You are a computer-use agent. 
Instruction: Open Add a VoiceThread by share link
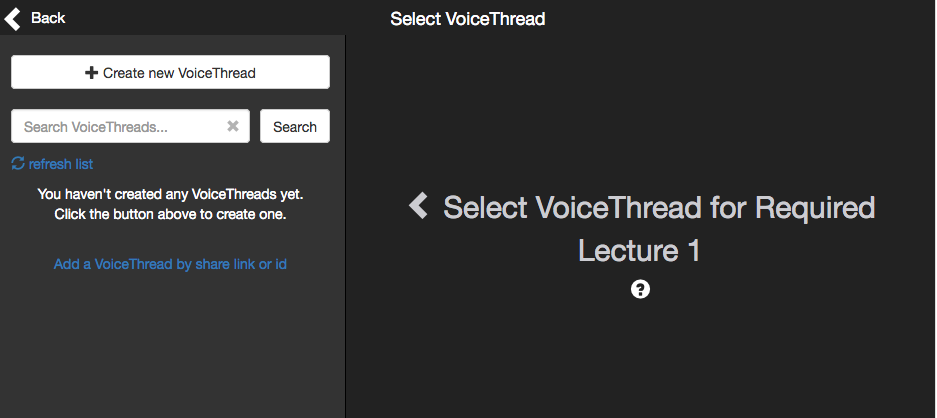tap(170, 264)
